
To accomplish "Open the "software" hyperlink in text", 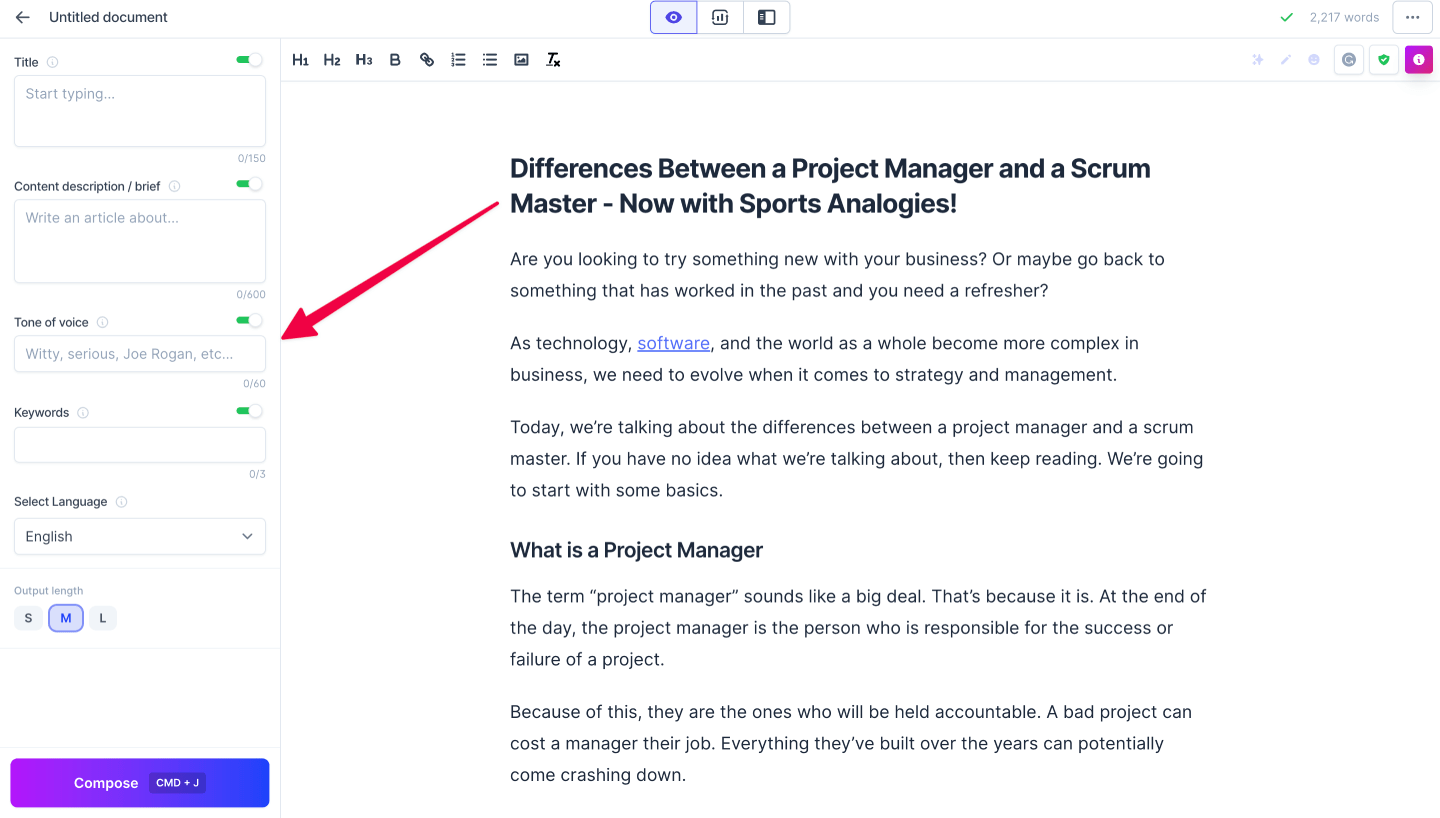I will [x=673, y=343].
